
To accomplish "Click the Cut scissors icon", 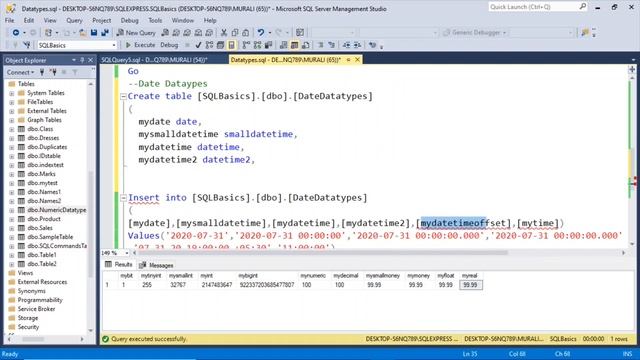I will tap(224, 33).
